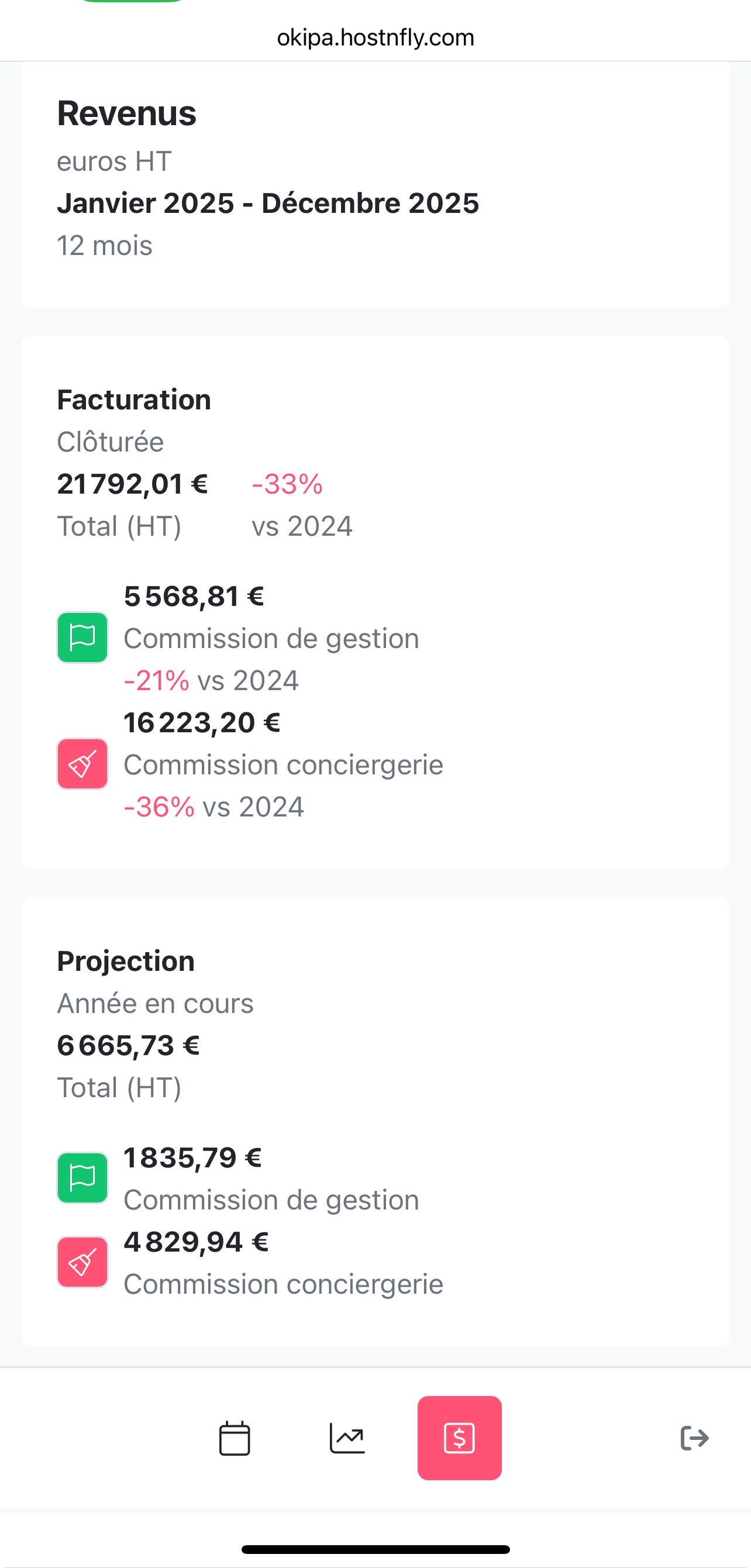Open the statistics chart tab
Screen dimensions: 751x1568
347,1438
